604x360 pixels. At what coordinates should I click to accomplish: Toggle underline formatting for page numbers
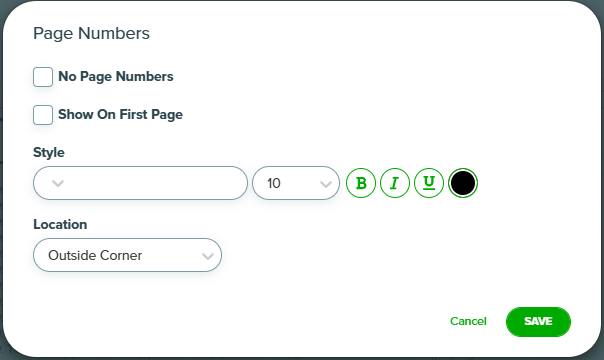coord(429,183)
